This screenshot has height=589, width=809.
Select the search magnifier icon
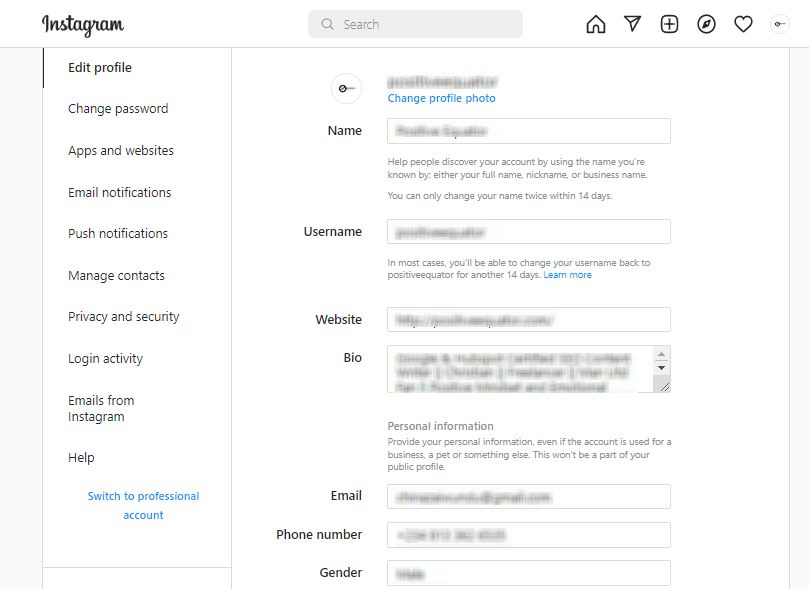[327, 23]
